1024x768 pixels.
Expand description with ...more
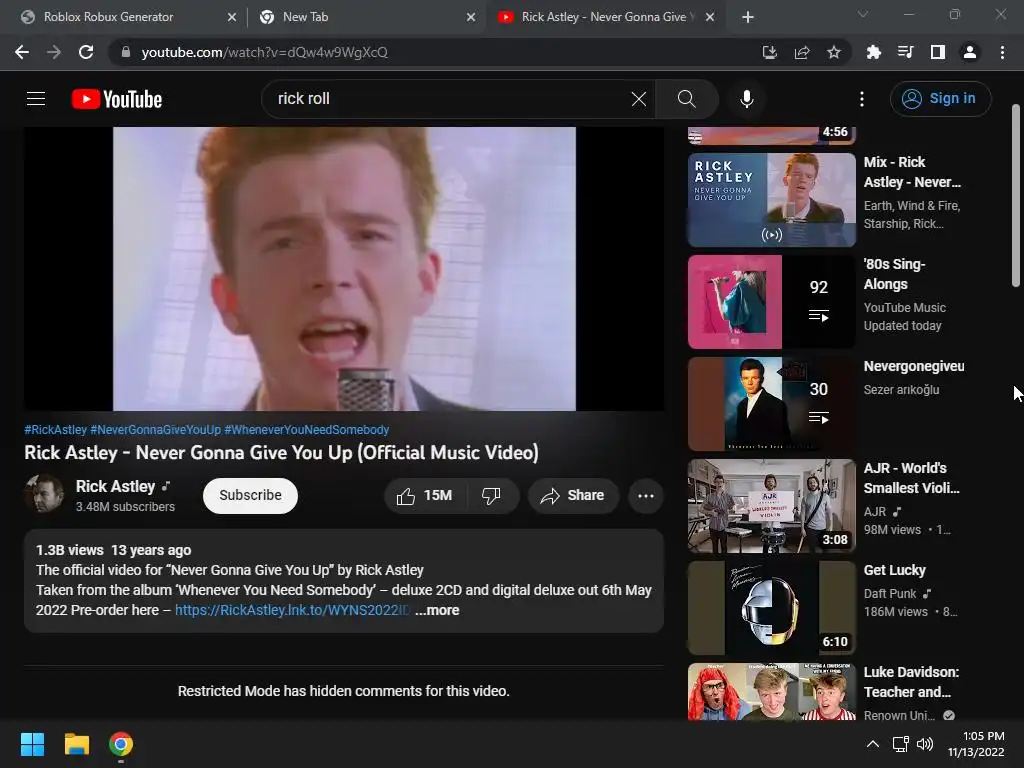pos(437,610)
